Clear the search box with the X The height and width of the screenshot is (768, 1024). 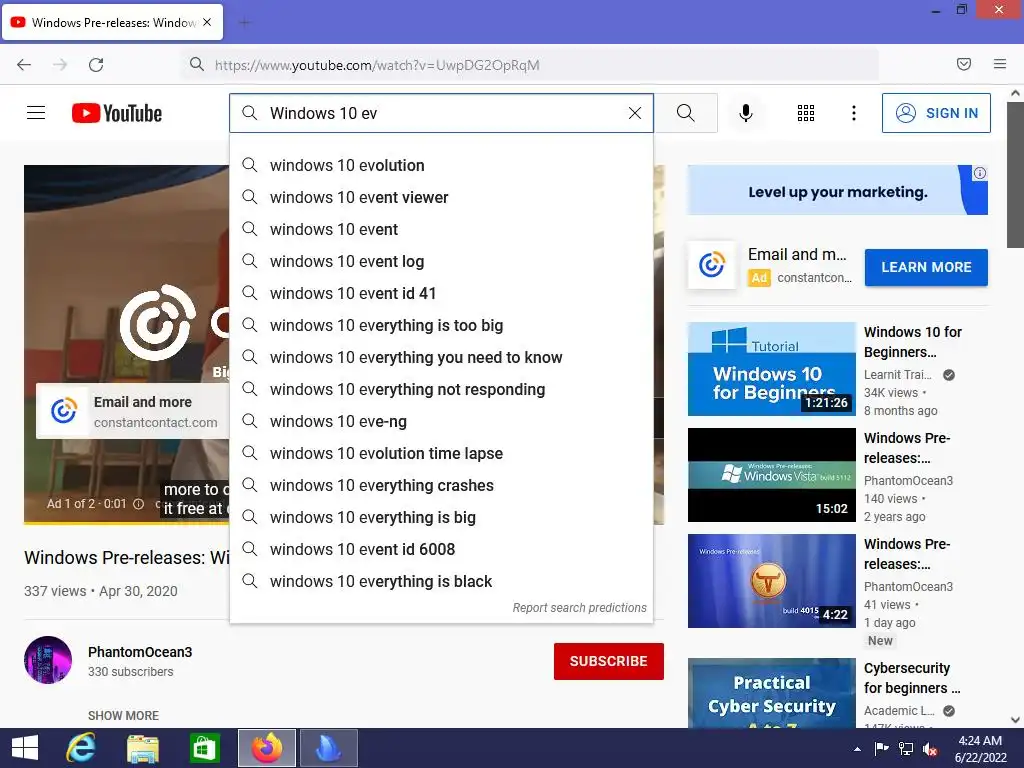pos(635,113)
